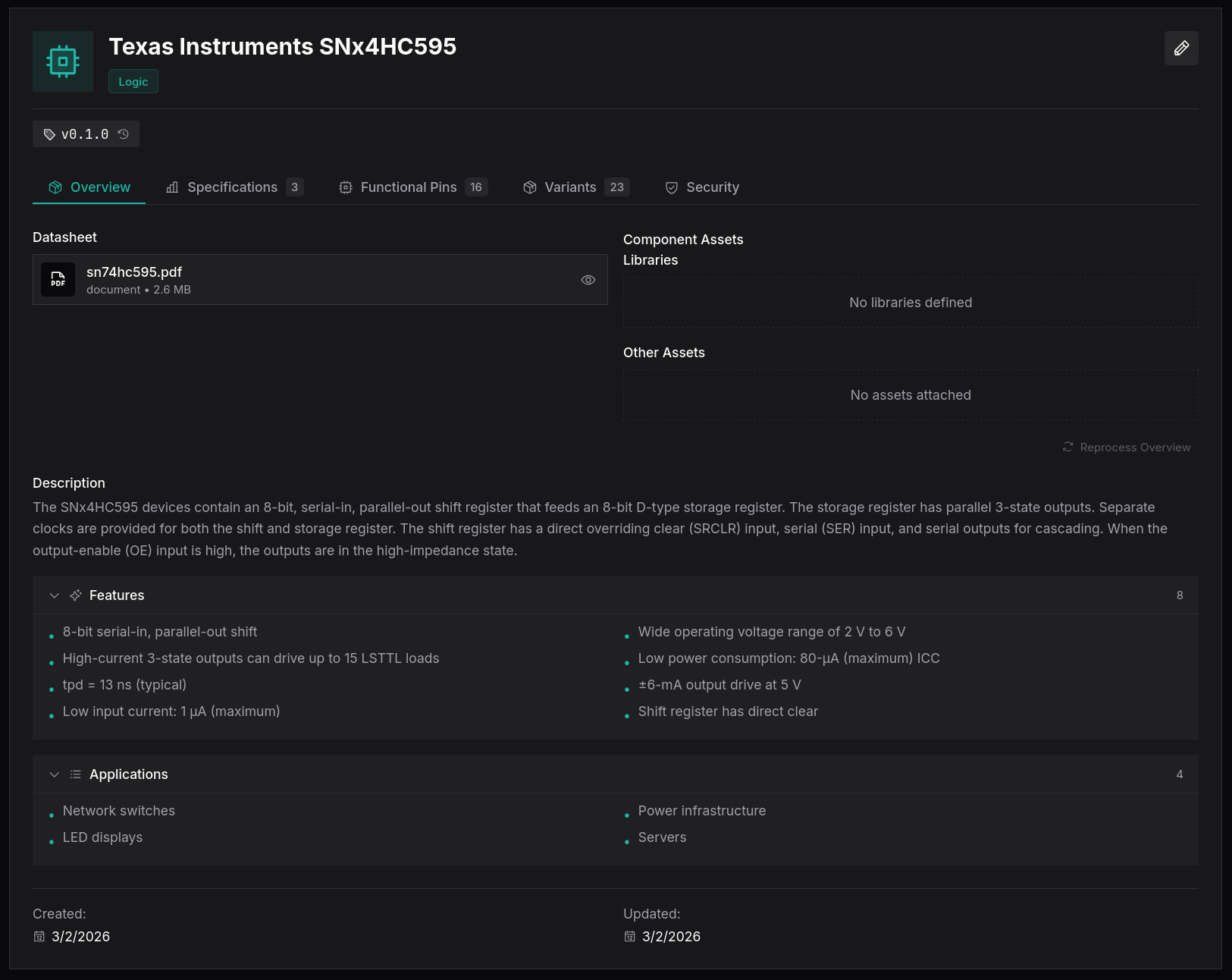Collapse the Applications section chevron
This screenshot has height=980, width=1232.
[54, 774]
